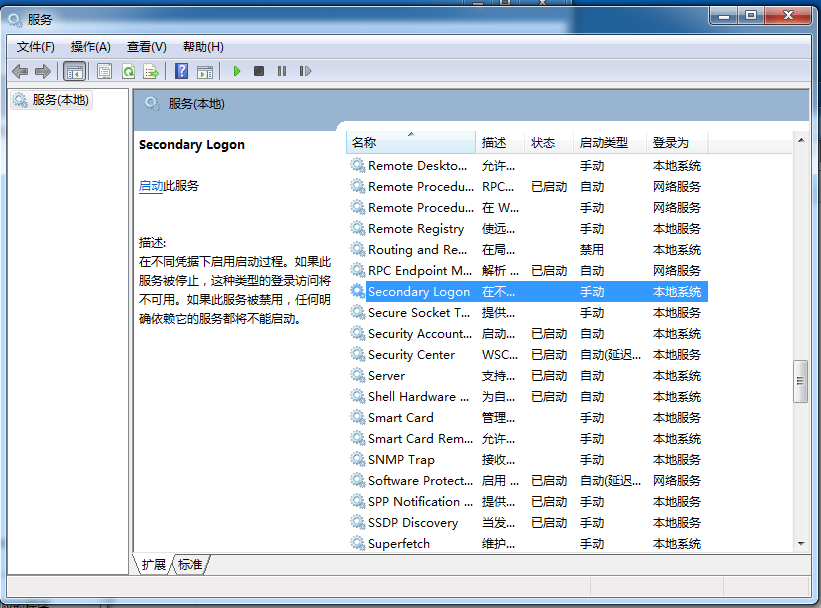Open the 查看(V) menu

(x=146, y=47)
